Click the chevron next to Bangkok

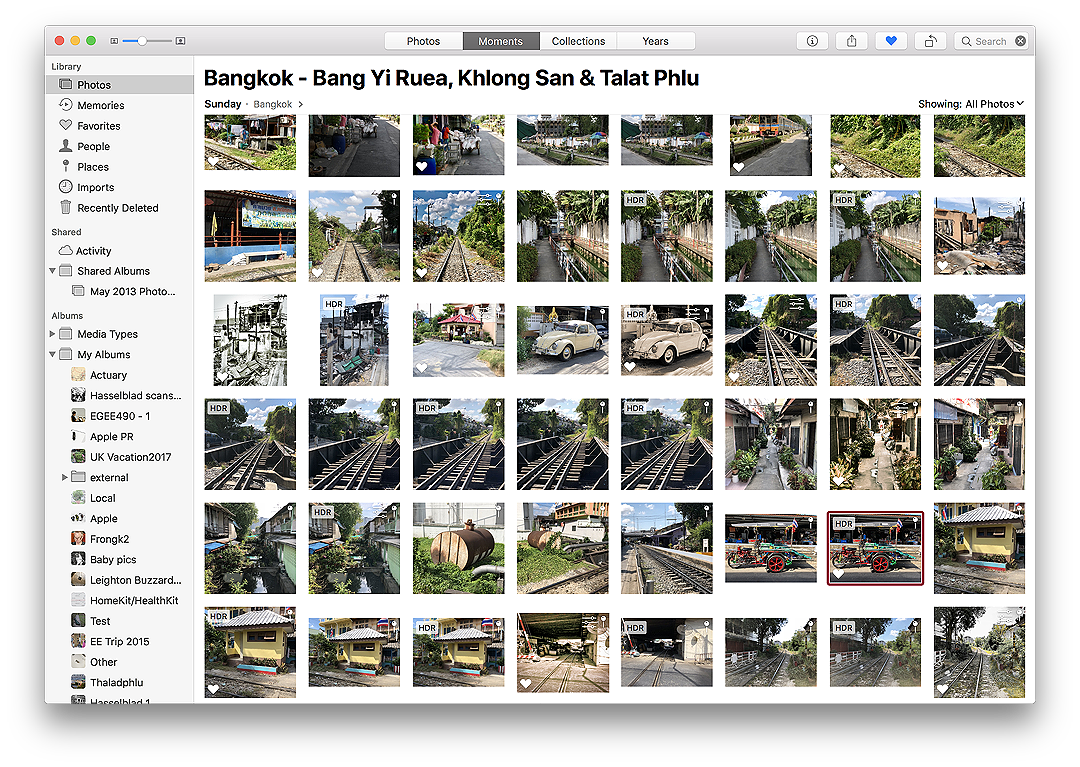(x=300, y=104)
